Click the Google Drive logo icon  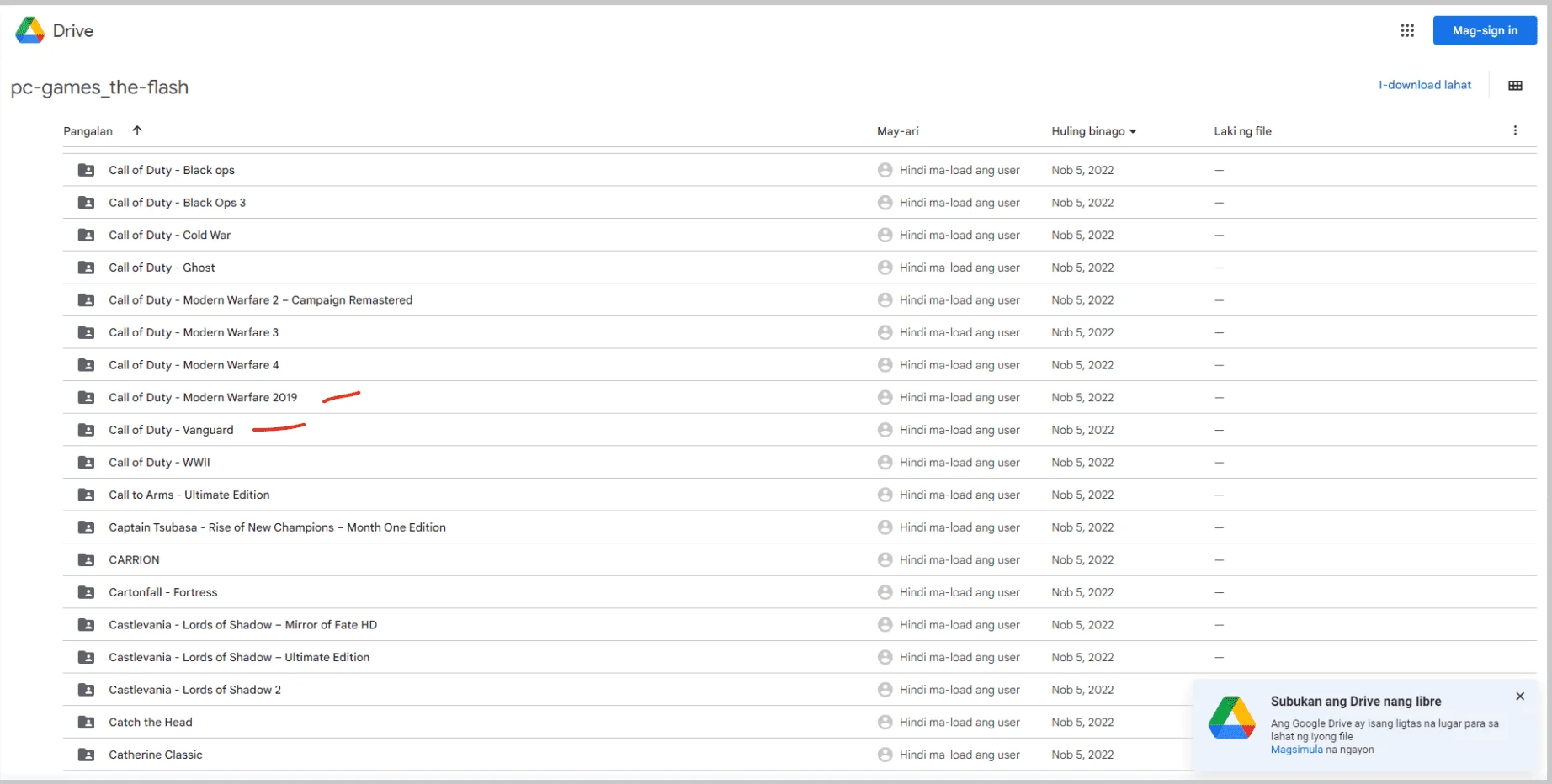click(29, 30)
